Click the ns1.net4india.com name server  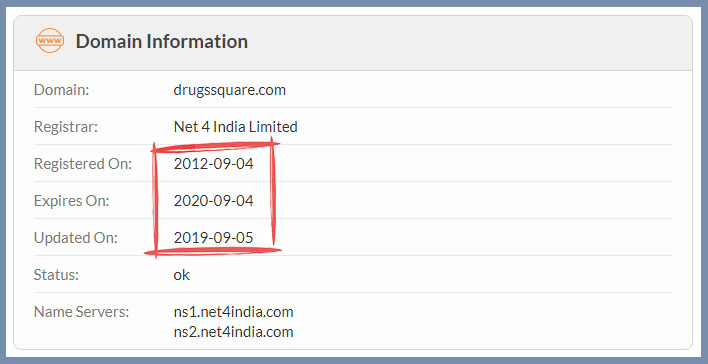[233, 312]
